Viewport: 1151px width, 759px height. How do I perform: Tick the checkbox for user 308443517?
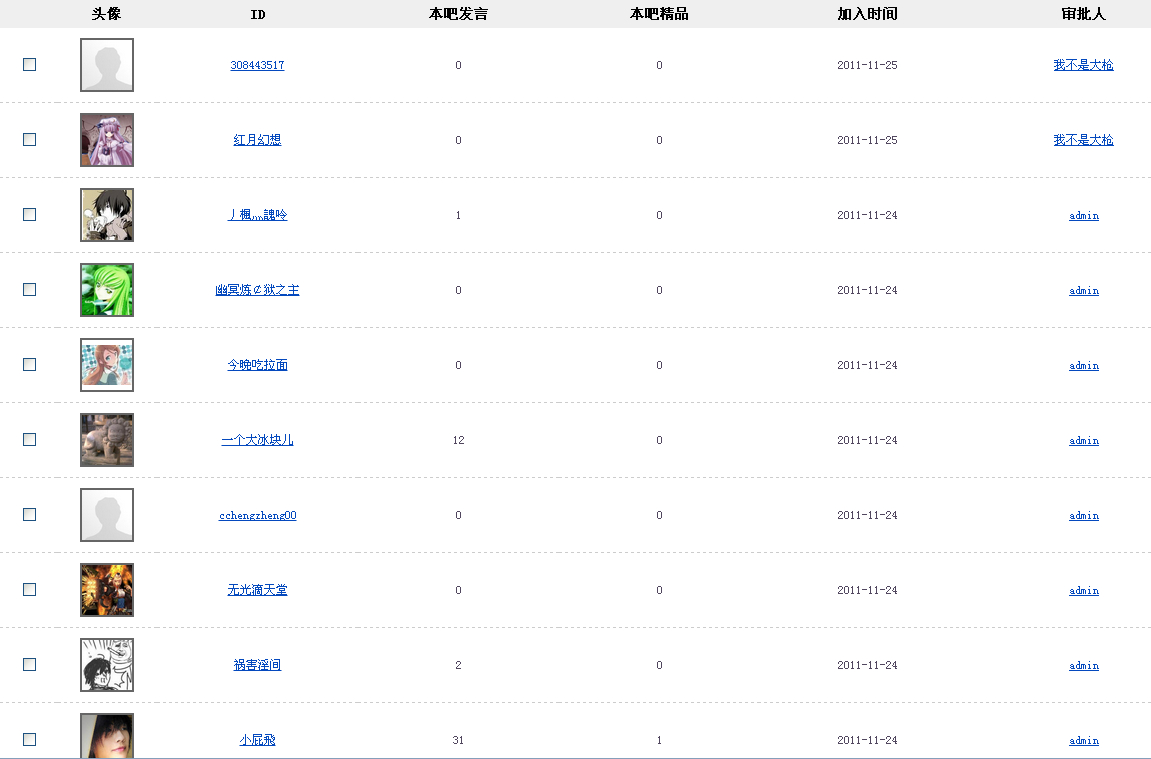pyautogui.click(x=29, y=65)
